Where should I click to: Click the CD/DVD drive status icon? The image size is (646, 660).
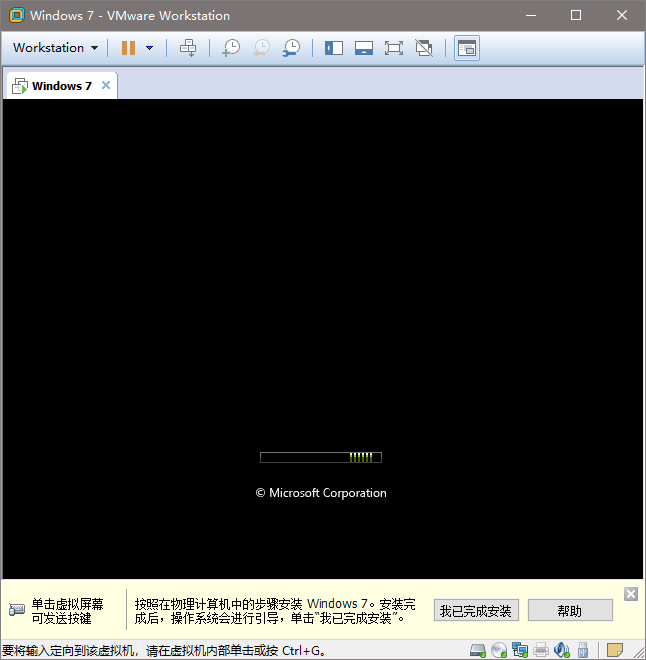click(x=499, y=650)
